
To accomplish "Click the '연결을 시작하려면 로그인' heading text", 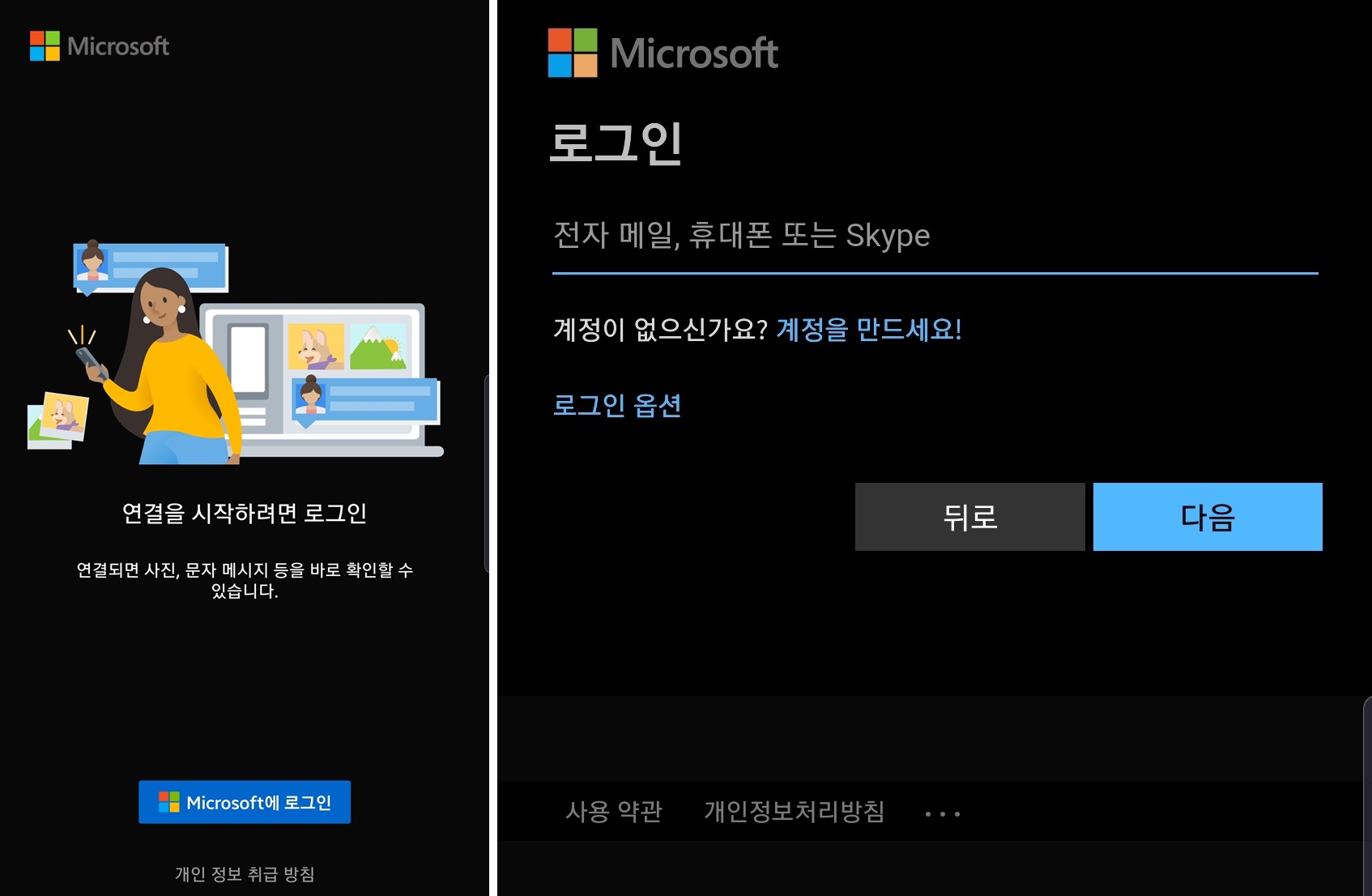I will click(x=245, y=514).
